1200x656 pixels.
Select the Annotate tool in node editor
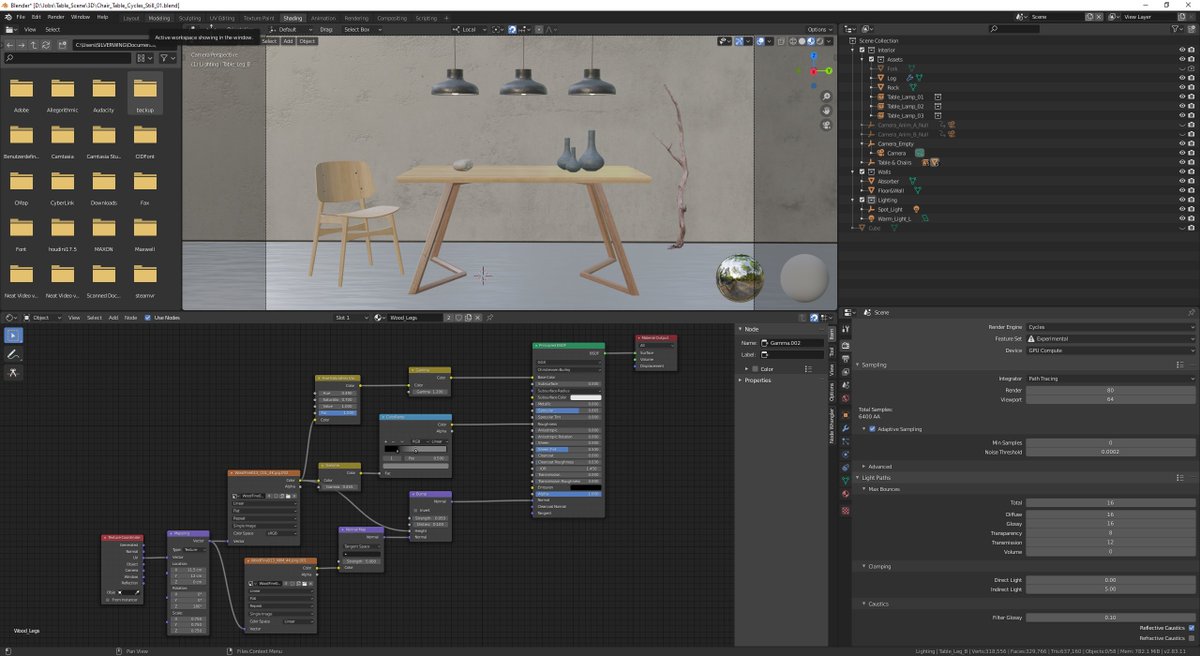14,354
